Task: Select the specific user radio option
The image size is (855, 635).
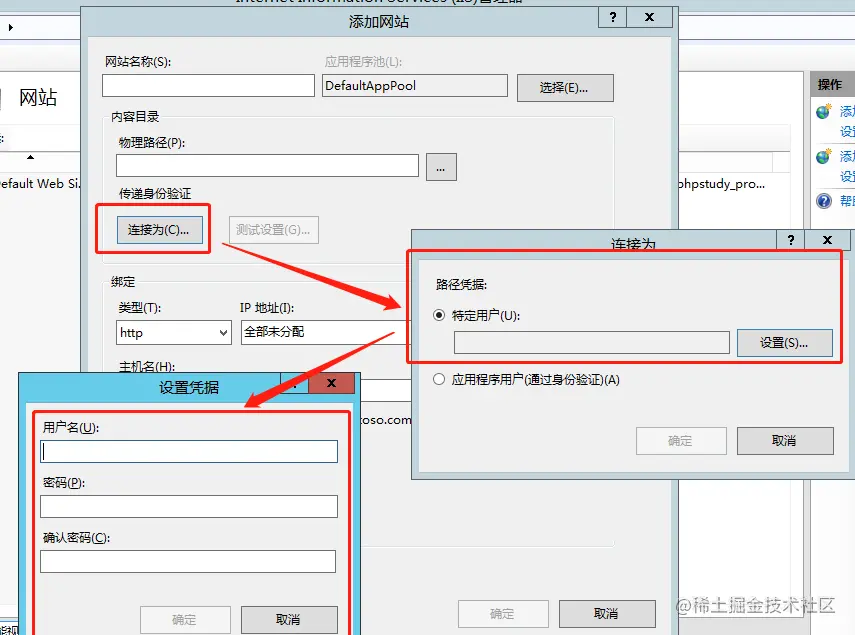Action: point(439,315)
